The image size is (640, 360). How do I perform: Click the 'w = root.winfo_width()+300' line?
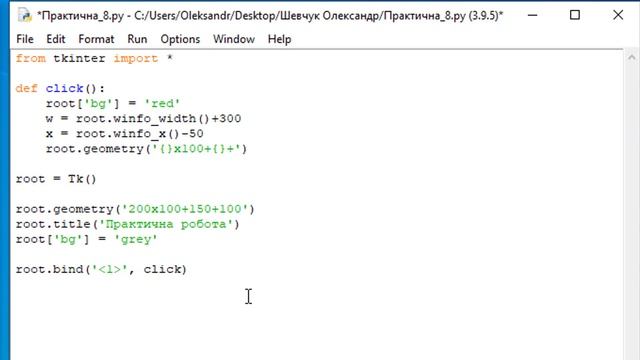click(143, 119)
